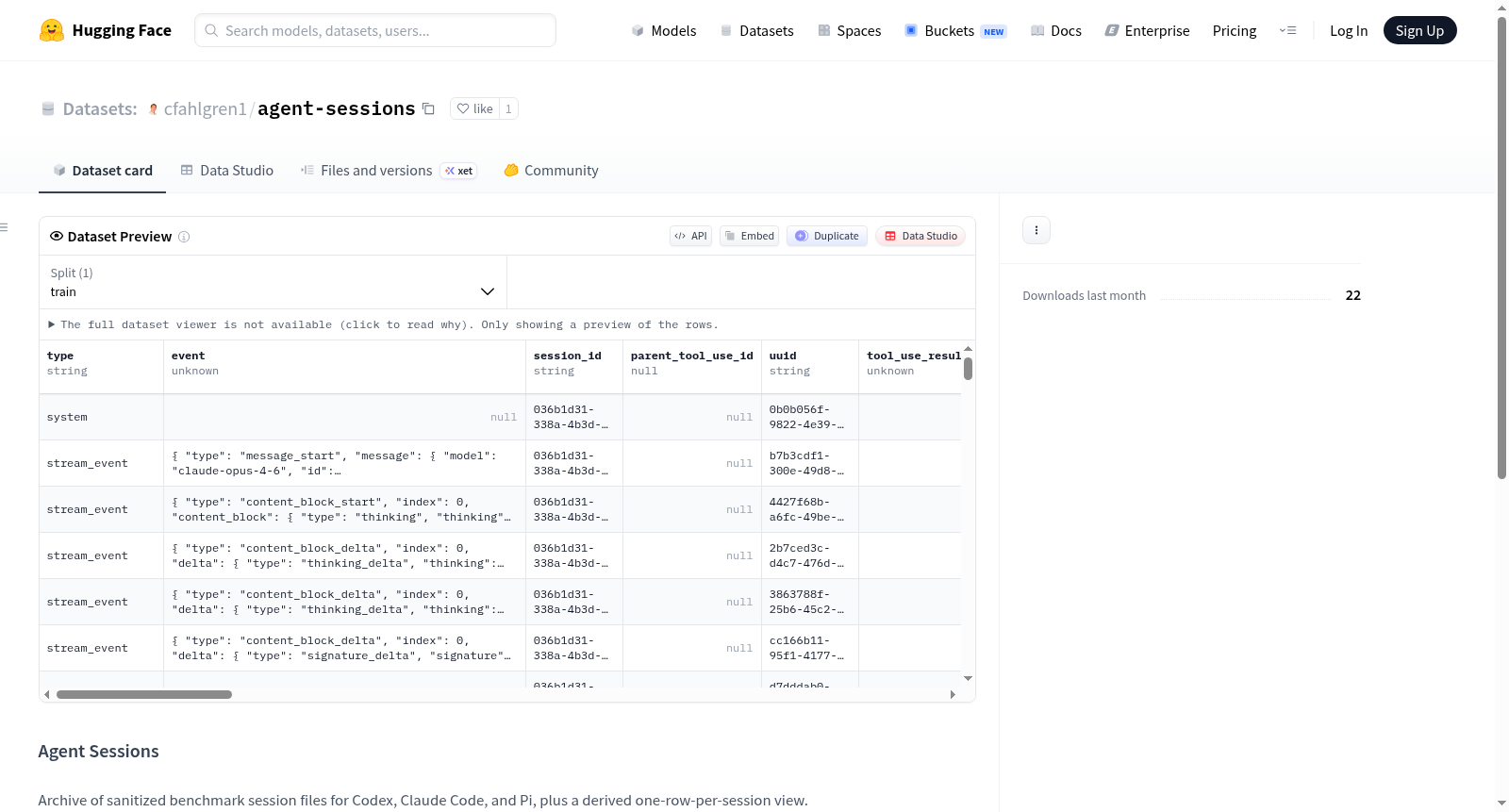1509x812 pixels.
Task: Click the red Data Studio button
Action: coord(920,236)
